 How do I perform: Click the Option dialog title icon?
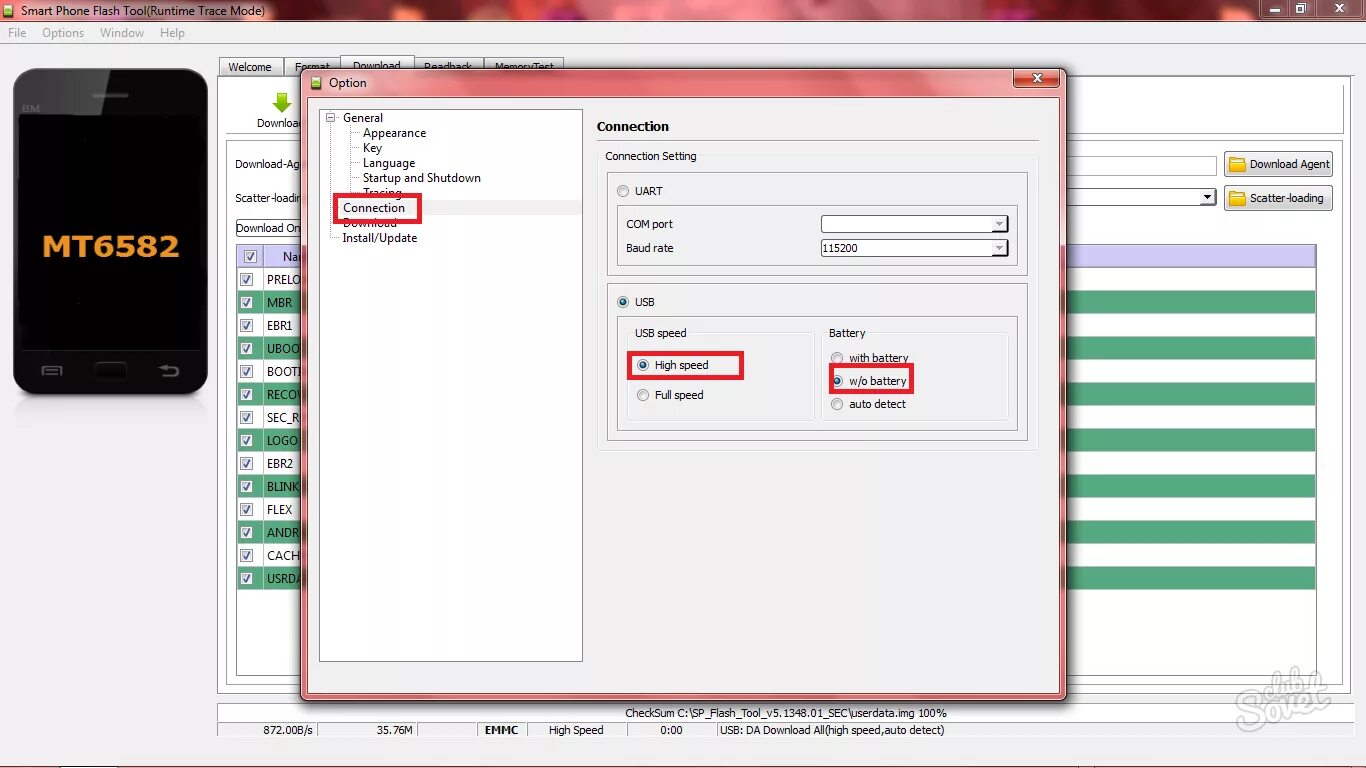click(317, 83)
